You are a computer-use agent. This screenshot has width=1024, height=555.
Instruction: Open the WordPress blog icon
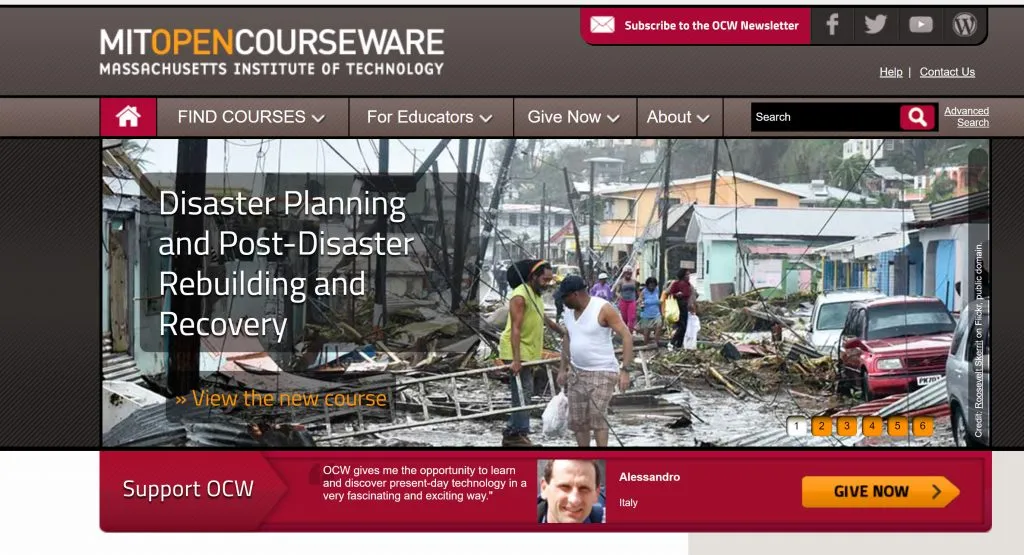tap(965, 25)
